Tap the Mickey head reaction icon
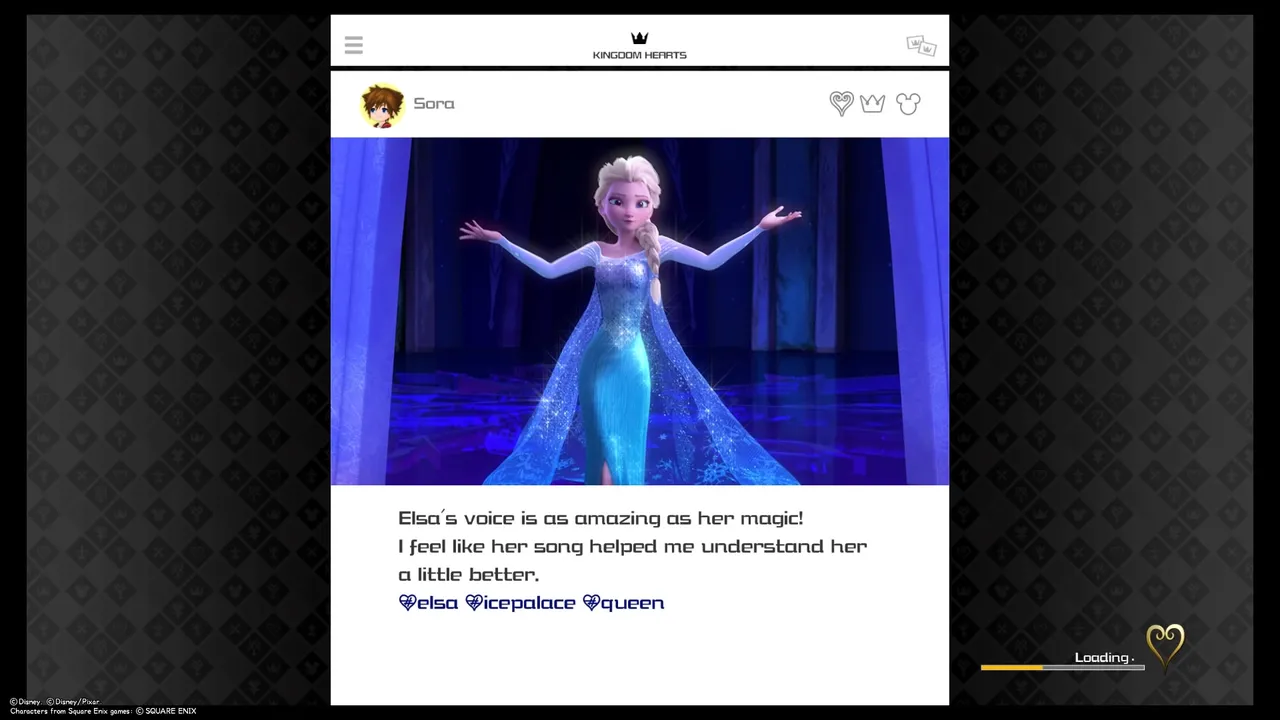 [x=907, y=103]
